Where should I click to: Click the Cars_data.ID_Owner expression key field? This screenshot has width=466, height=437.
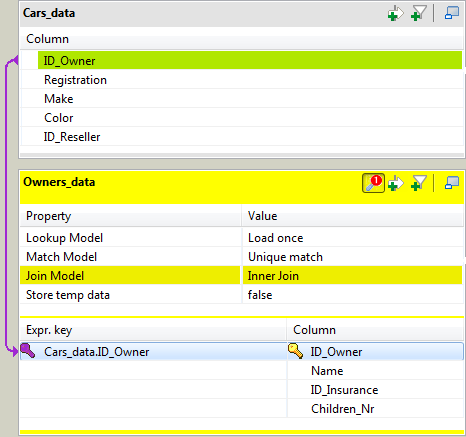pos(153,352)
